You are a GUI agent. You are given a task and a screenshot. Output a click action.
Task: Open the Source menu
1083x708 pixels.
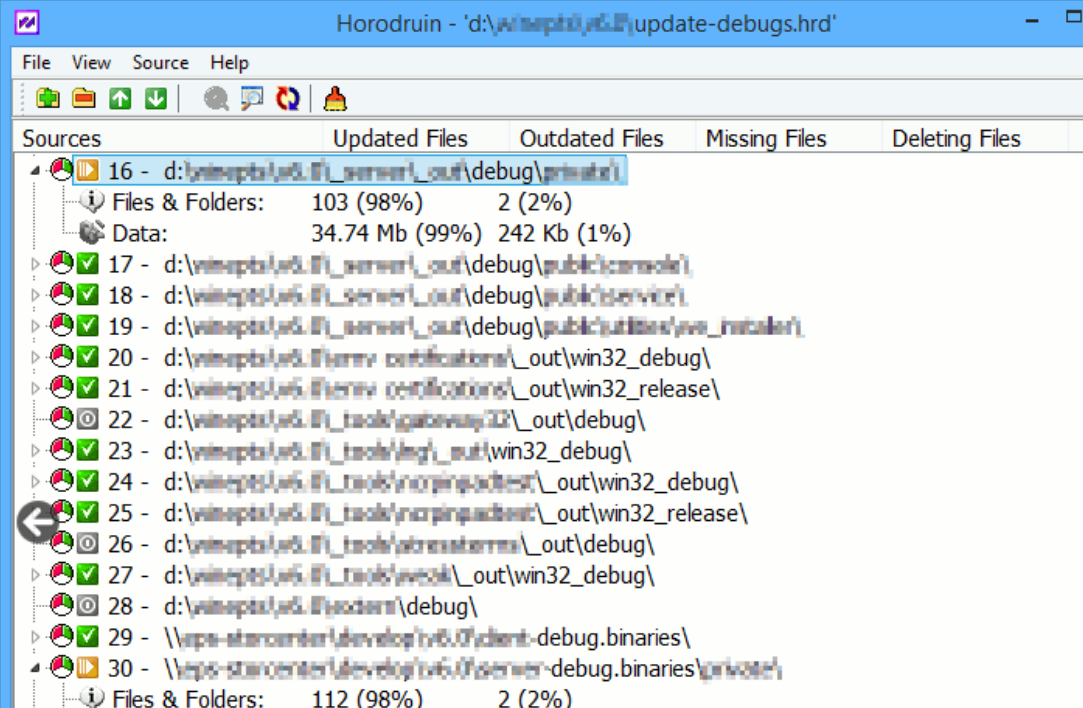pyautogui.click(x=160, y=62)
